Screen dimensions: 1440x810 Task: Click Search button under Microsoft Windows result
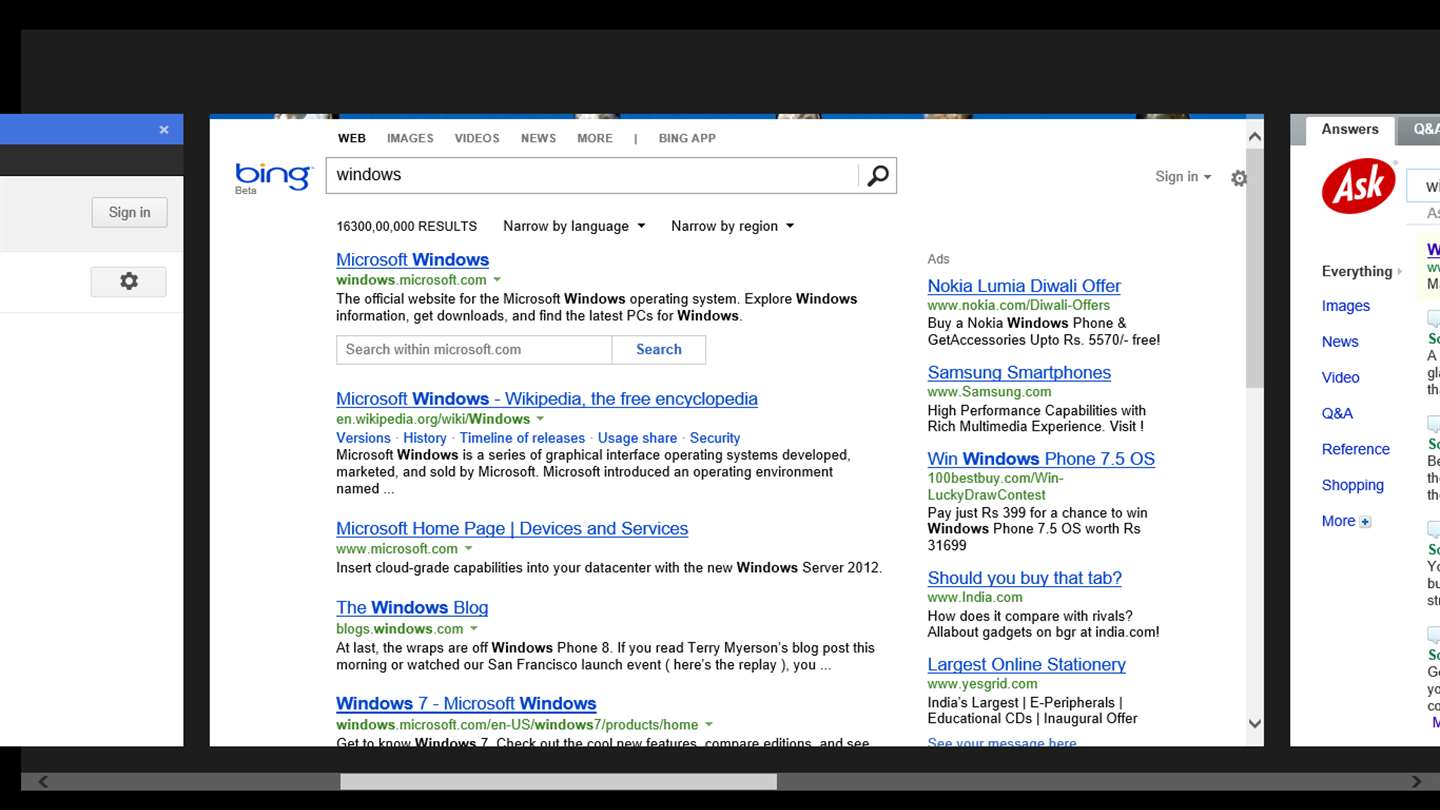pyautogui.click(x=659, y=349)
